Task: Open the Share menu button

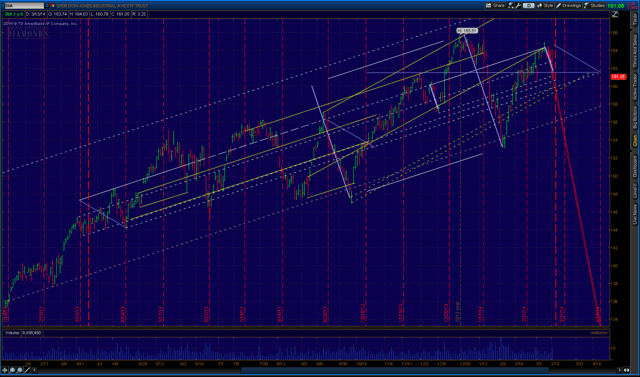Action: [495, 5]
